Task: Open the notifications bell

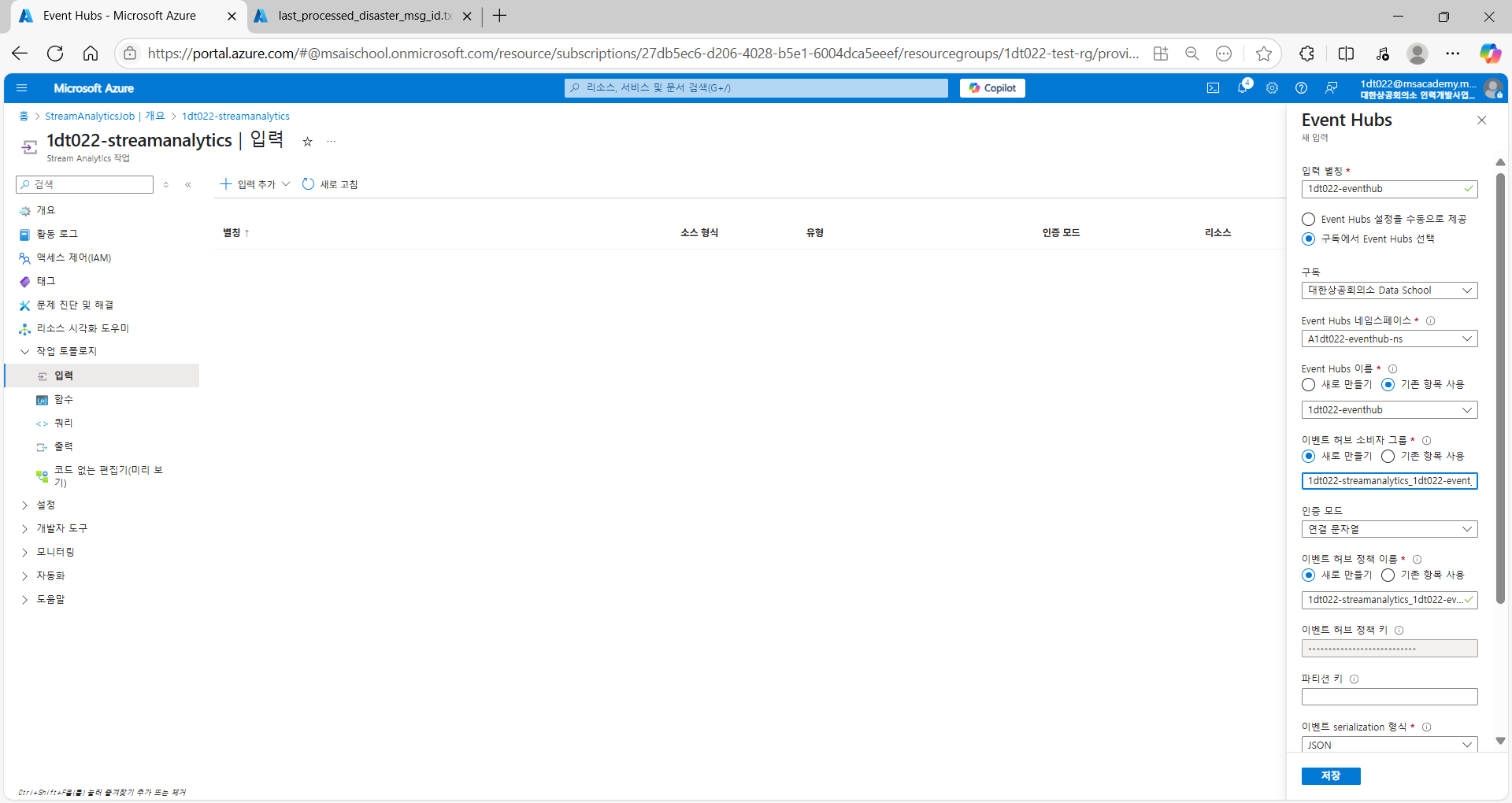Action: tap(1243, 88)
